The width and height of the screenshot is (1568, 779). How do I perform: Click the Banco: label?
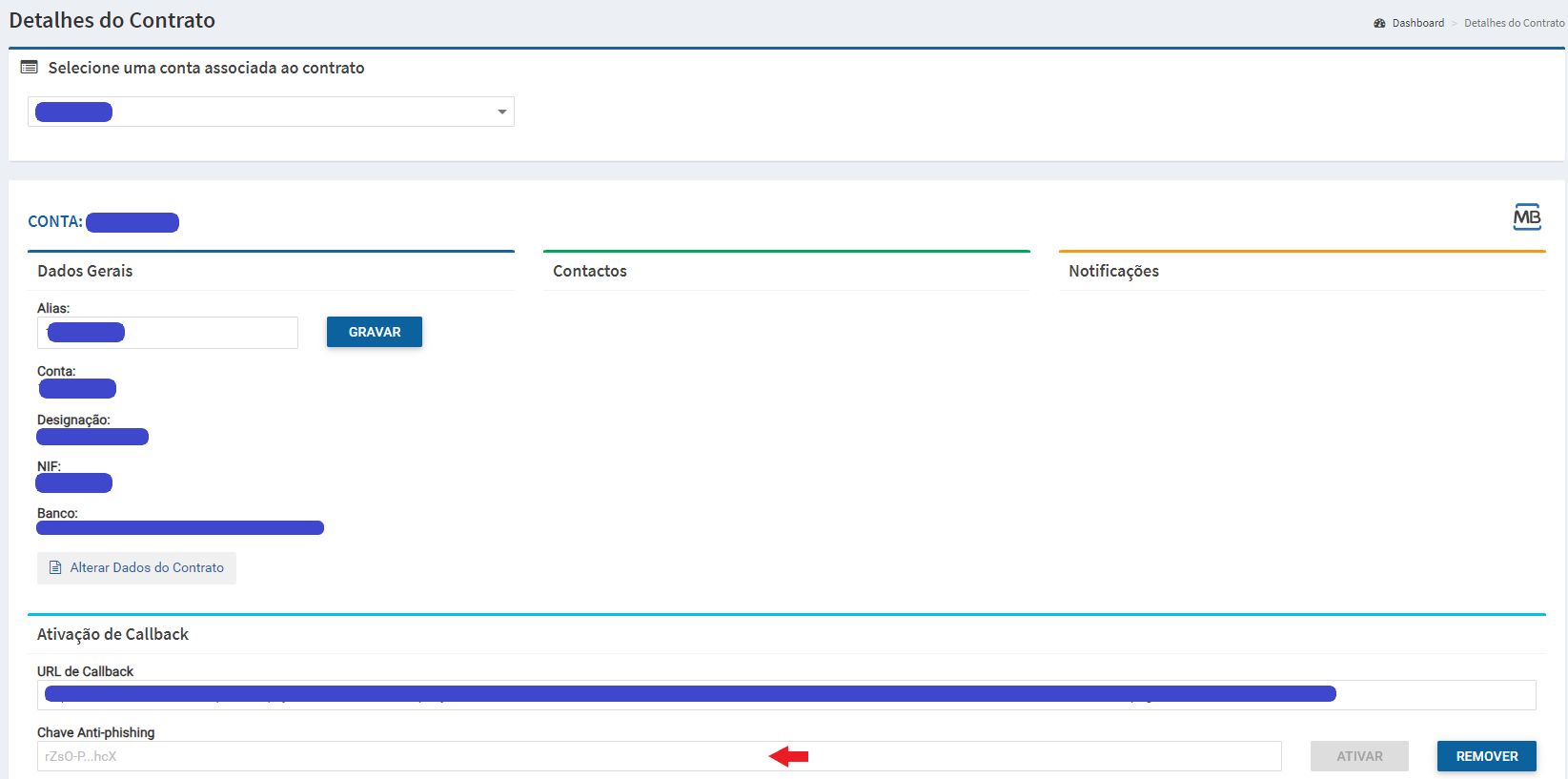coord(57,513)
